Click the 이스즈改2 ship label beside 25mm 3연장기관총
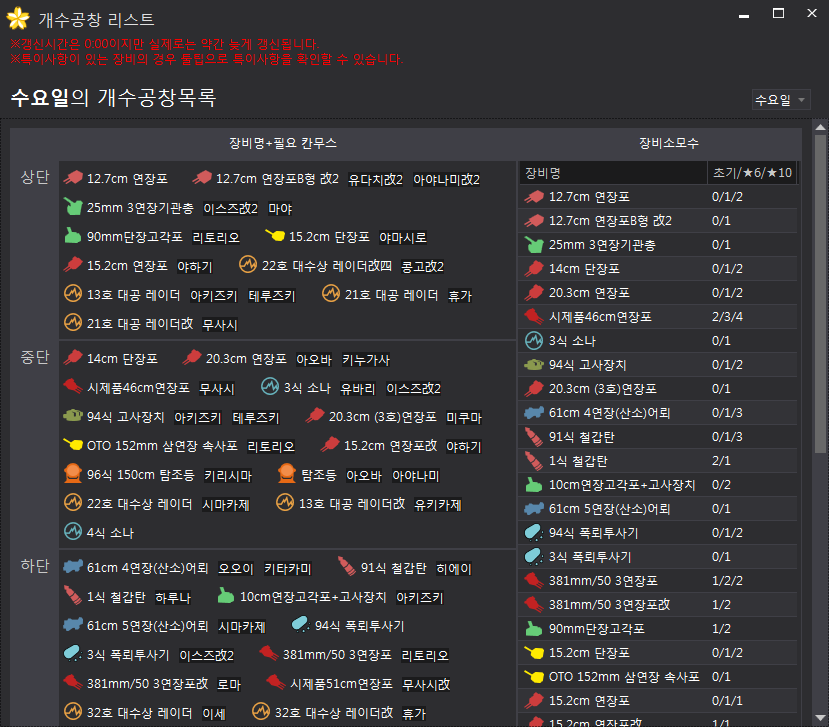 click(230, 209)
